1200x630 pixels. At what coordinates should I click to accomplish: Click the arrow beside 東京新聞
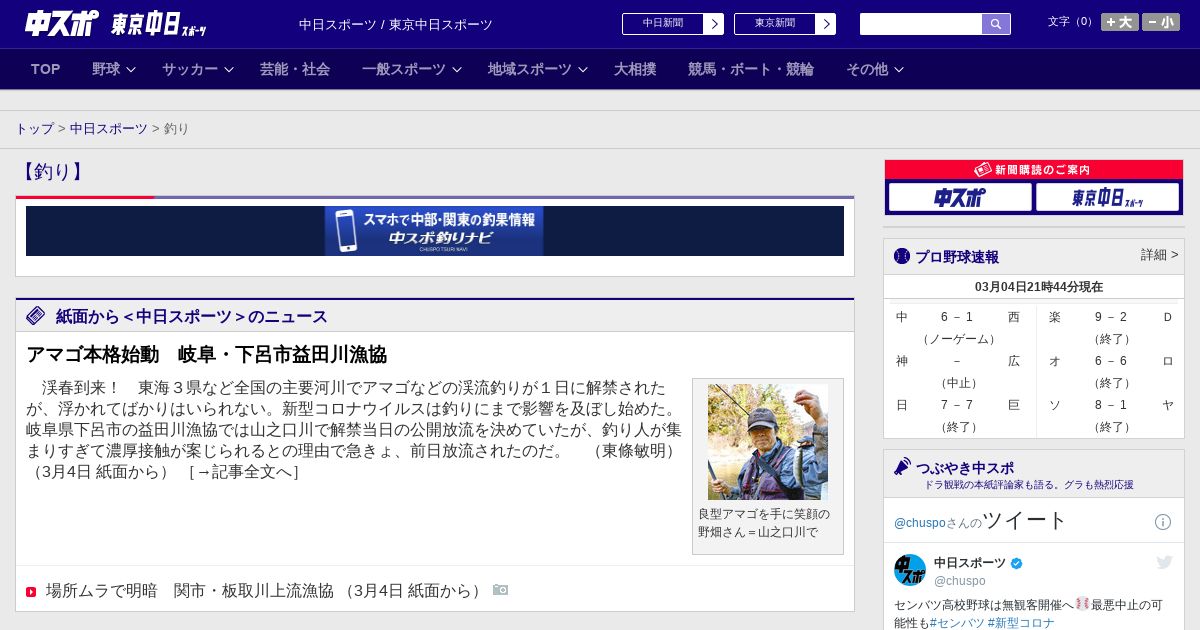click(826, 24)
